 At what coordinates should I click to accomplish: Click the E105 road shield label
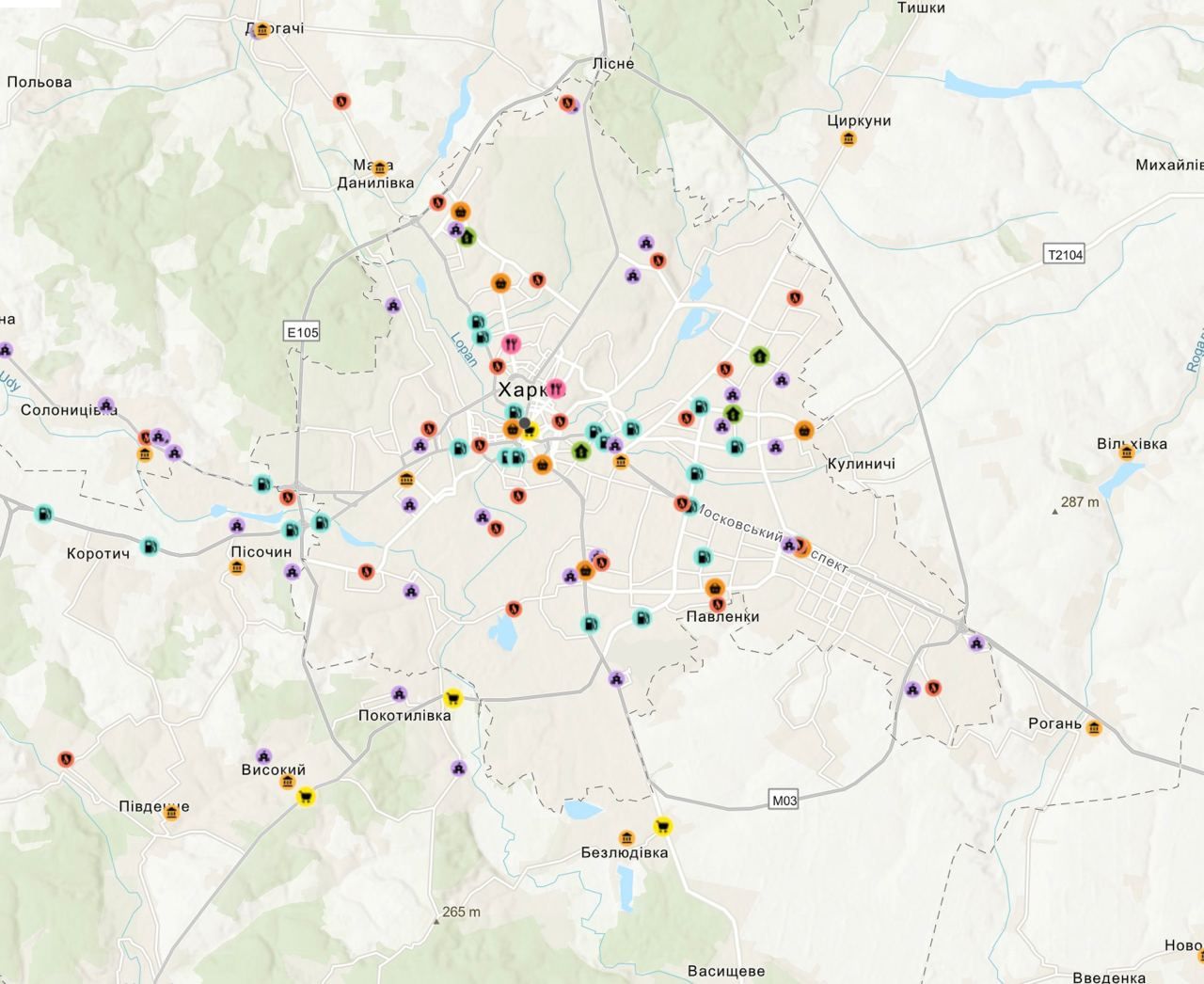[x=303, y=331]
